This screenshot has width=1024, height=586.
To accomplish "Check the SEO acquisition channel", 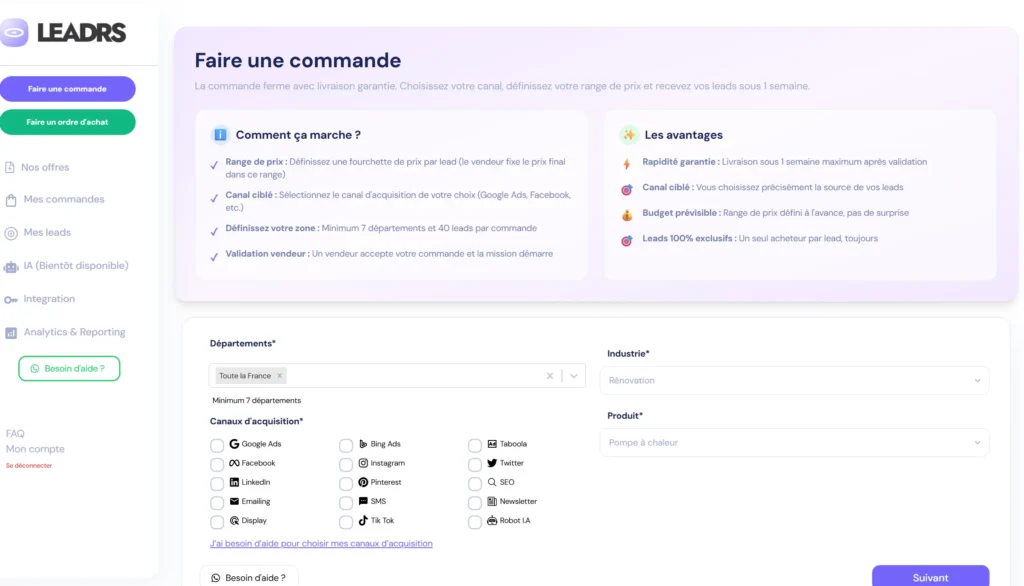I will click(474, 482).
